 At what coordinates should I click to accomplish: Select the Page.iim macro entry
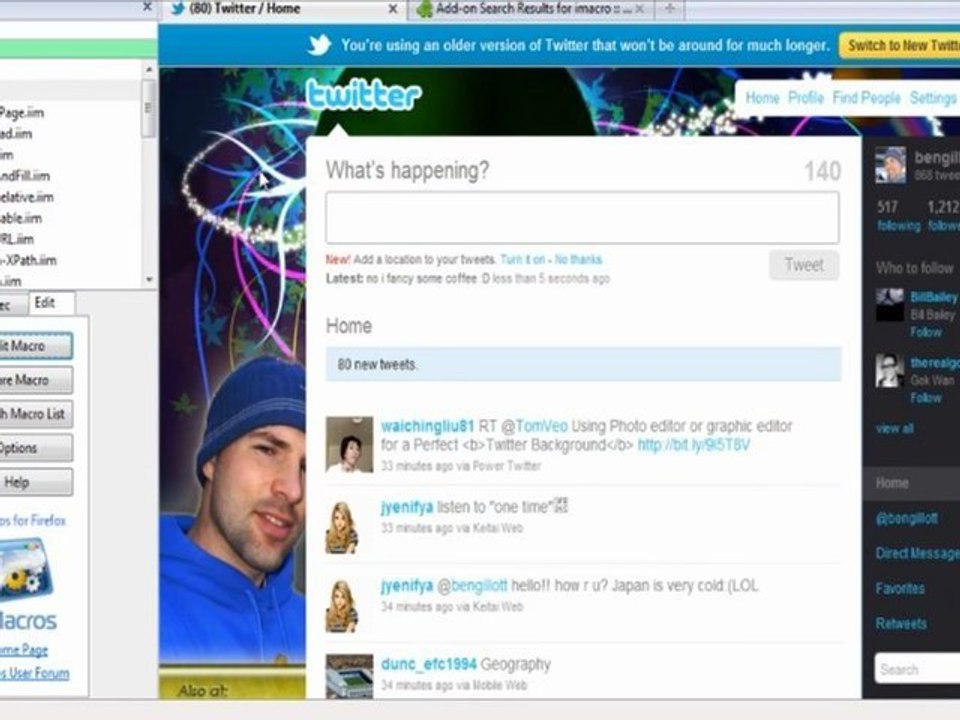point(22,113)
